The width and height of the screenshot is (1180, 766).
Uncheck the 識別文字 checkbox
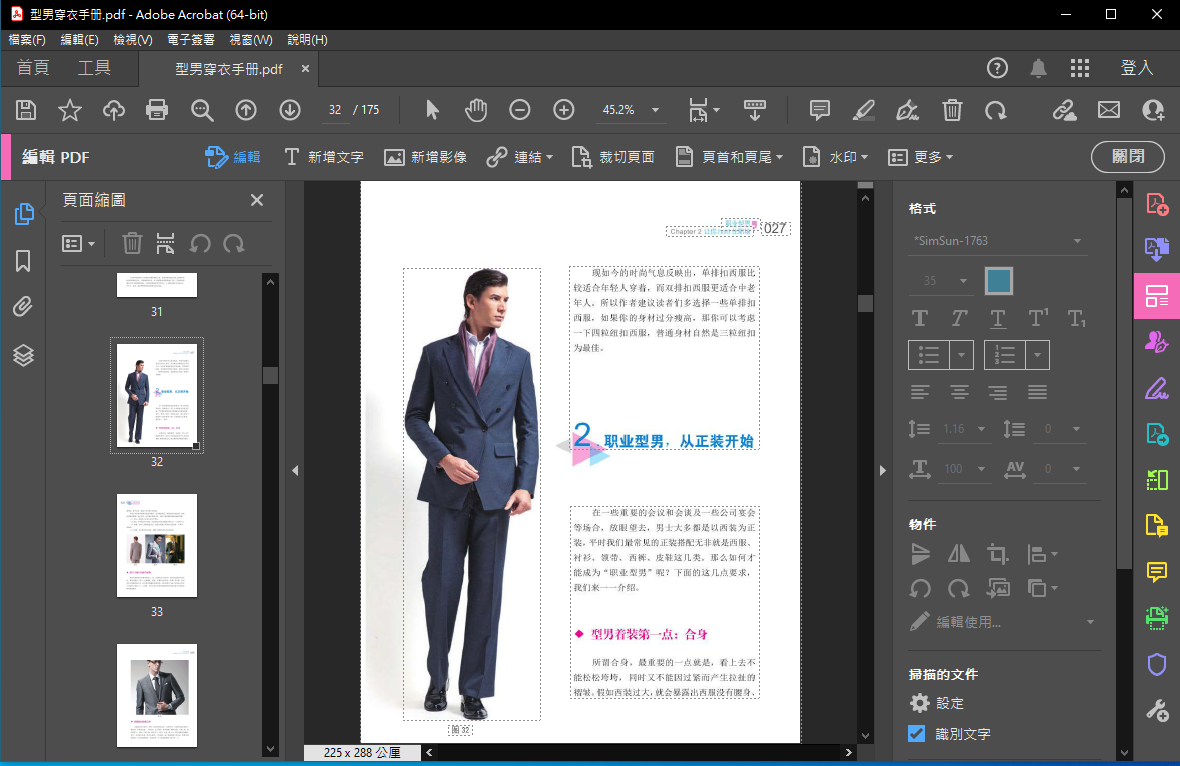click(917, 733)
